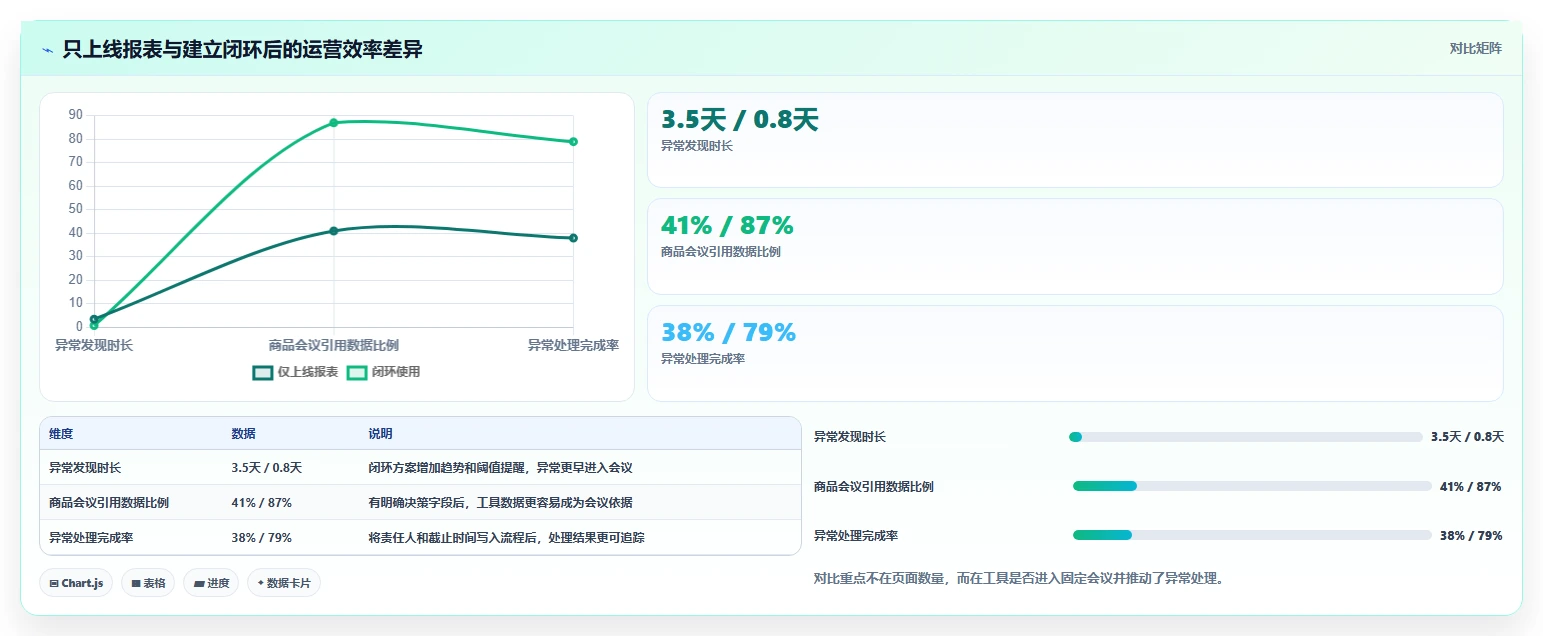Click the lightning icon beside the title

47,49
